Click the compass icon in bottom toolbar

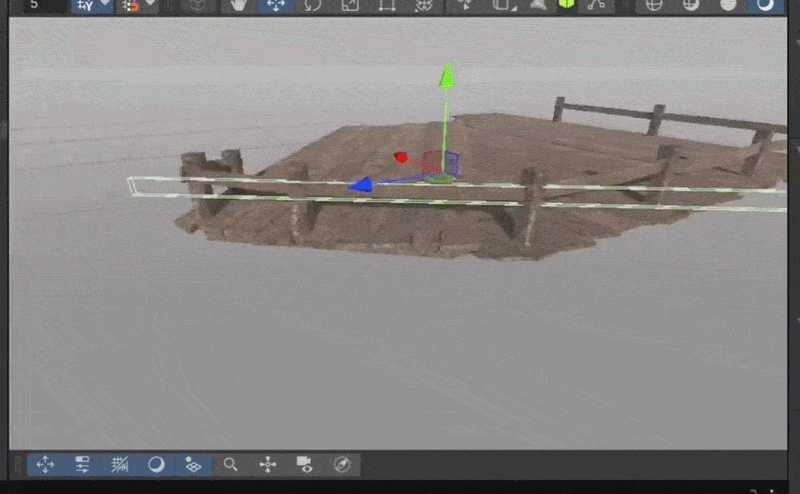tap(342, 464)
